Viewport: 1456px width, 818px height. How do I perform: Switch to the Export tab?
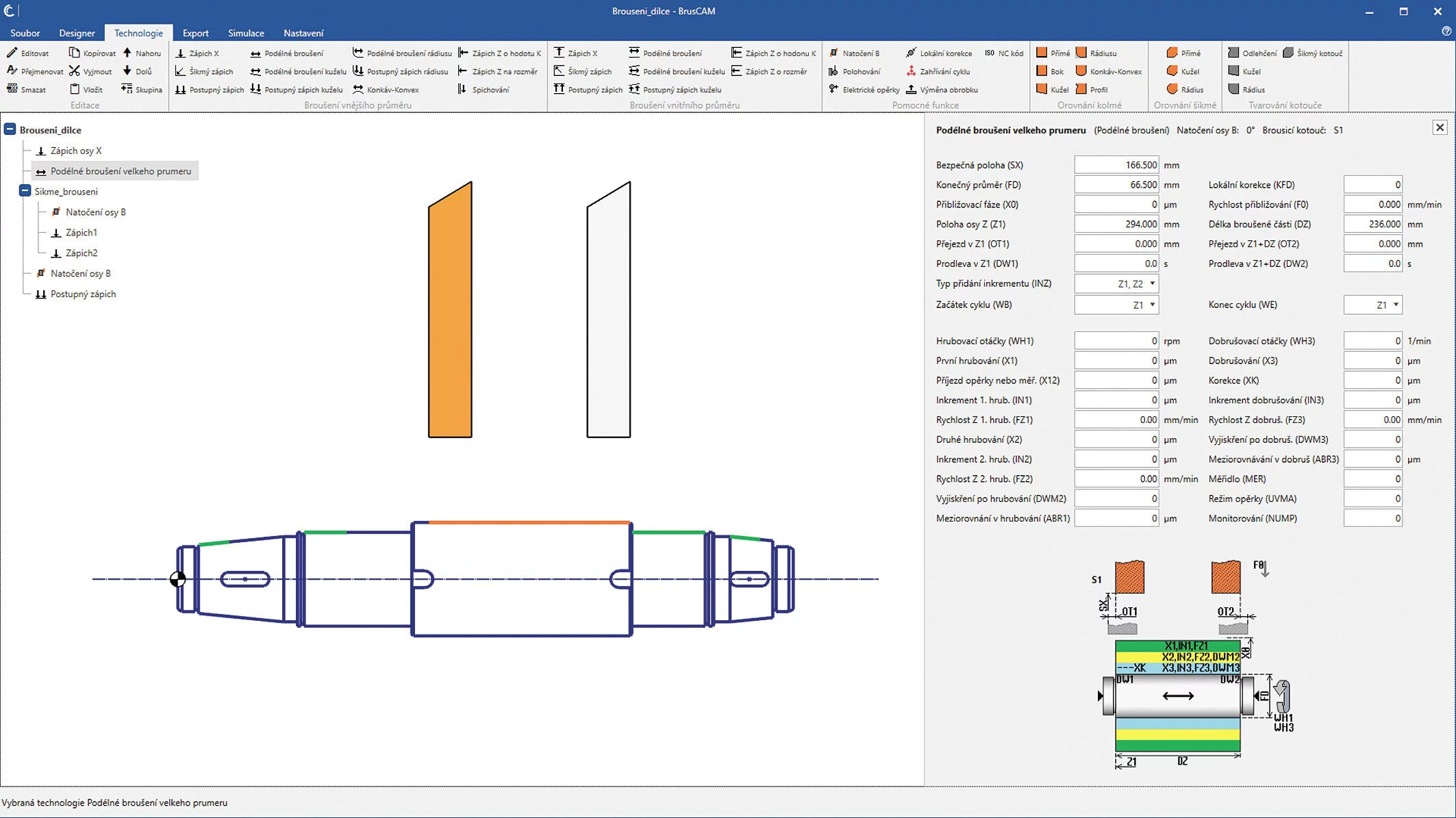pos(195,33)
